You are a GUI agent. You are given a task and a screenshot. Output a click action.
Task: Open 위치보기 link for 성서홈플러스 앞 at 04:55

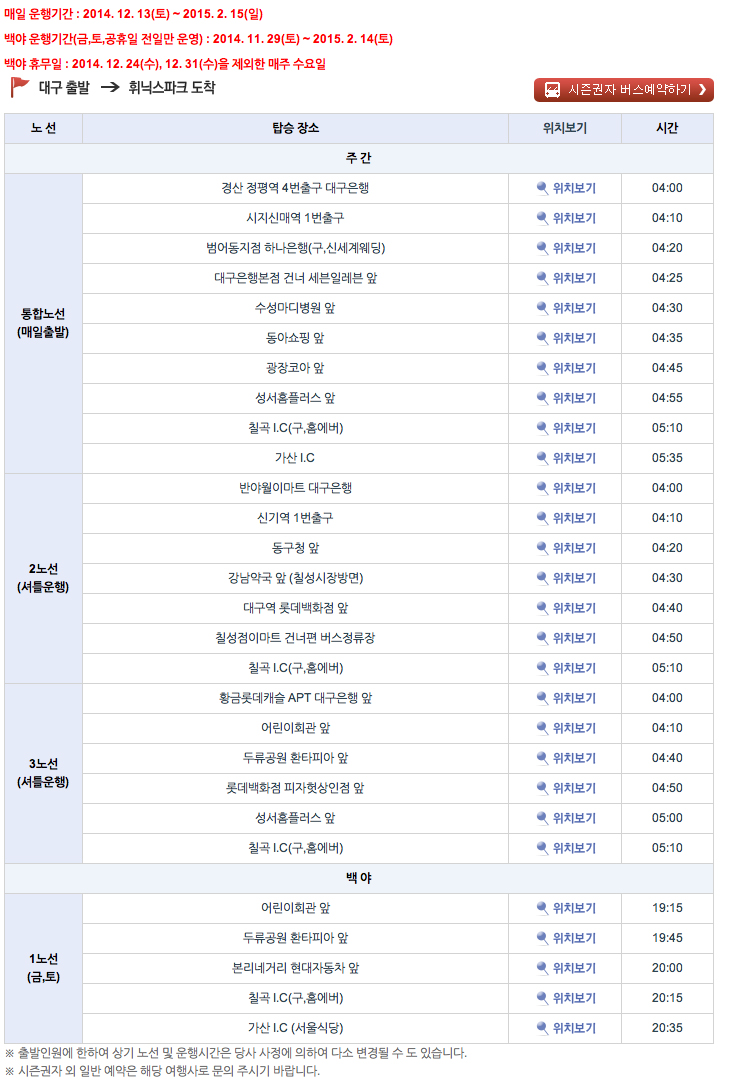tap(574, 398)
